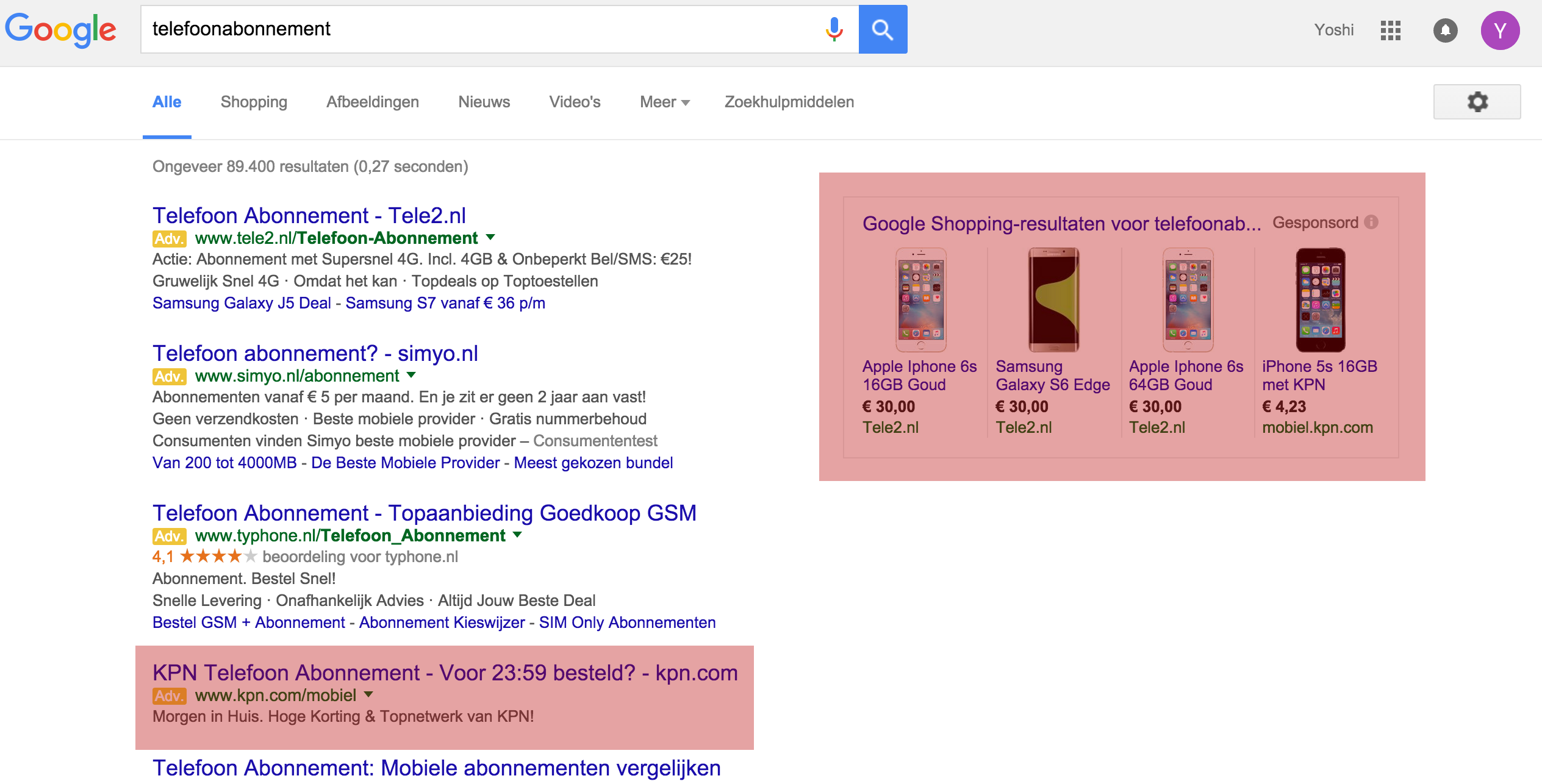The image size is (1542, 784).
Task: Open Telefoon Abonnement - Tele2.nl result
Action: (x=309, y=215)
